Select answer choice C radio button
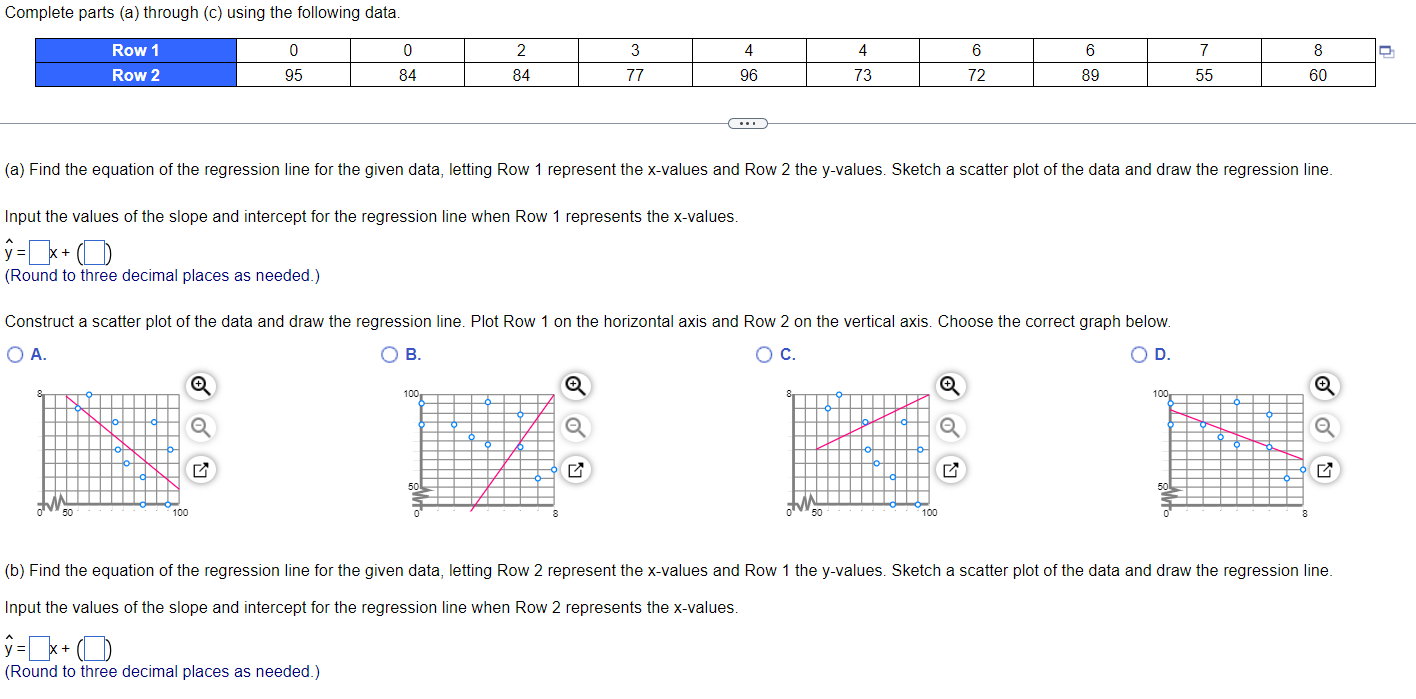 [x=763, y=354]
